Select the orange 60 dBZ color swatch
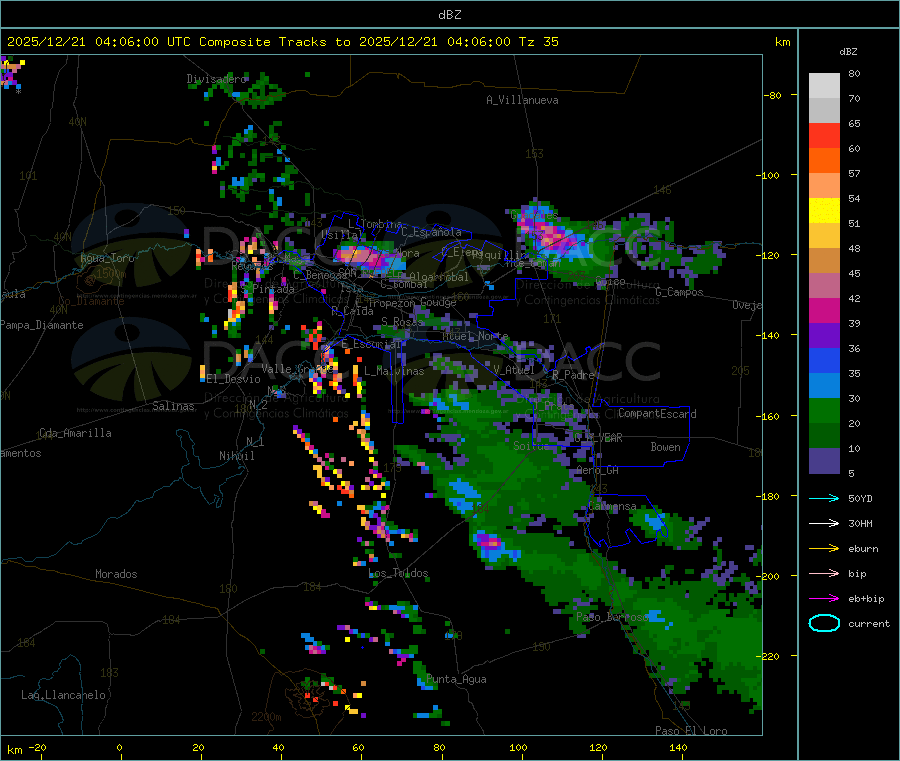 coord(824,161)
